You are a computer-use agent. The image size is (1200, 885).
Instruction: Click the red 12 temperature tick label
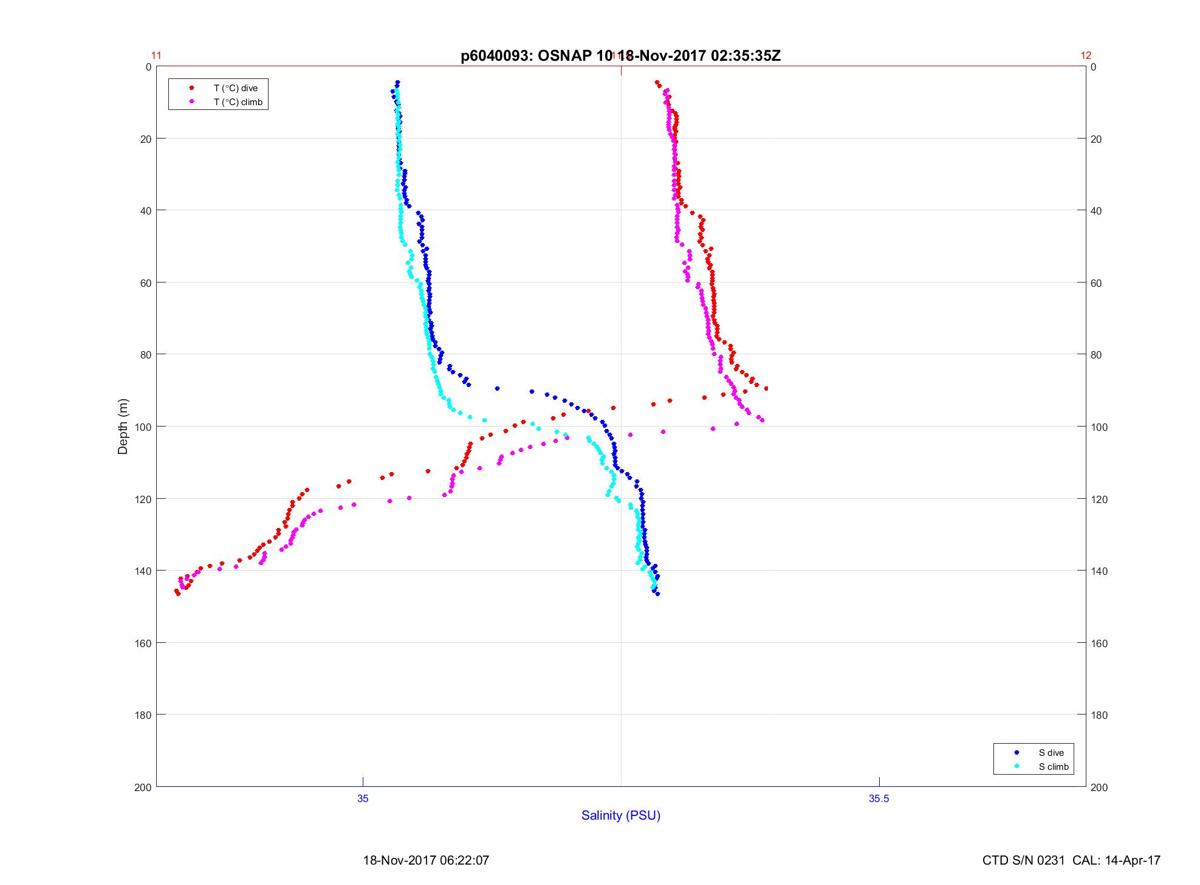(x=1086, y=56)
